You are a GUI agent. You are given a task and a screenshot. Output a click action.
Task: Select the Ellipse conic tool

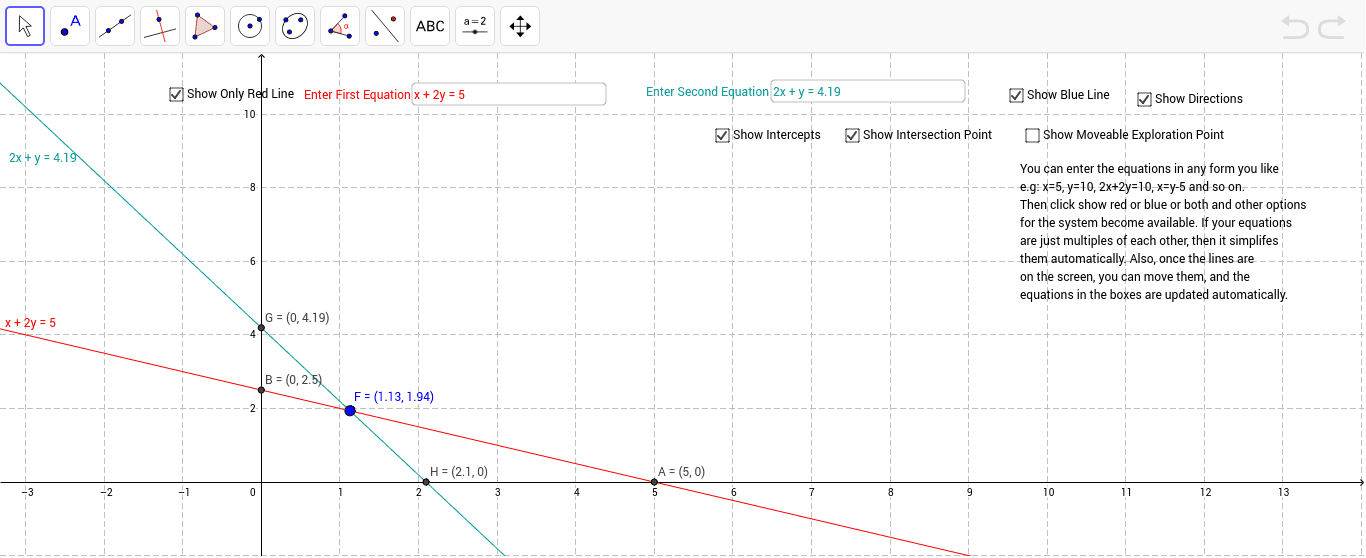point(295,26)
